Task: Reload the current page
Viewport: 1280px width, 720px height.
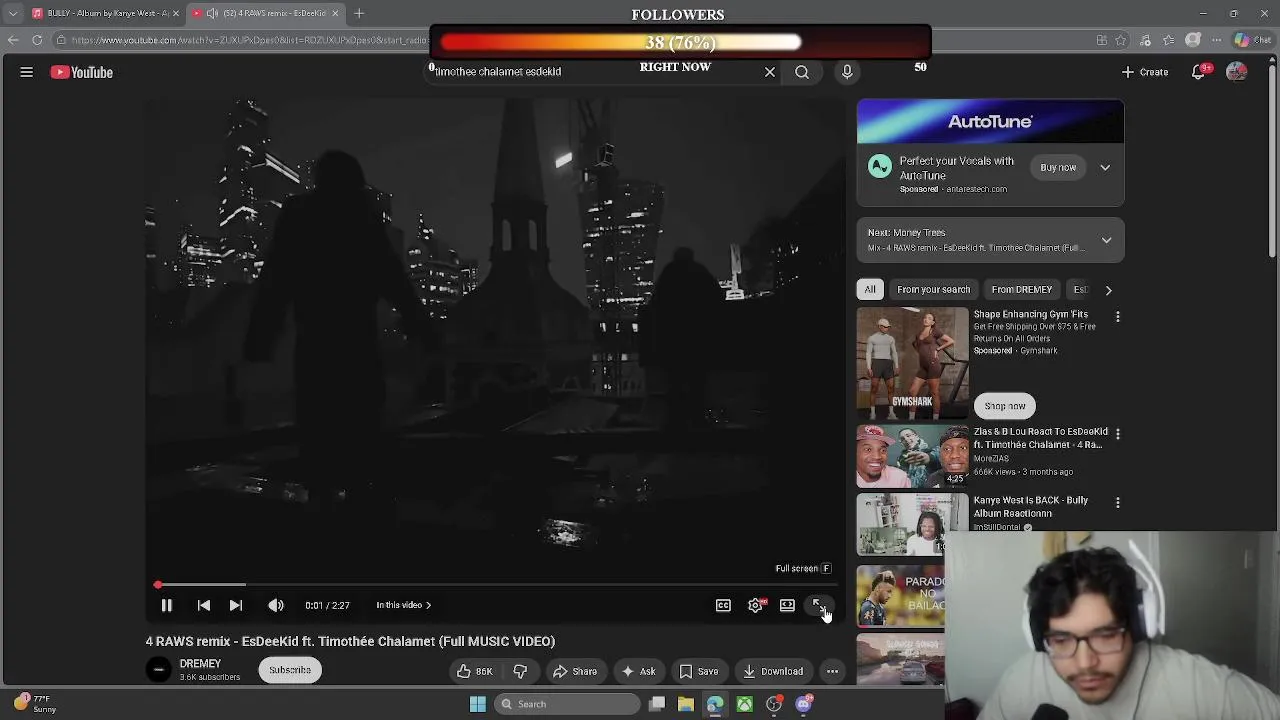Action: pos(37,40)
